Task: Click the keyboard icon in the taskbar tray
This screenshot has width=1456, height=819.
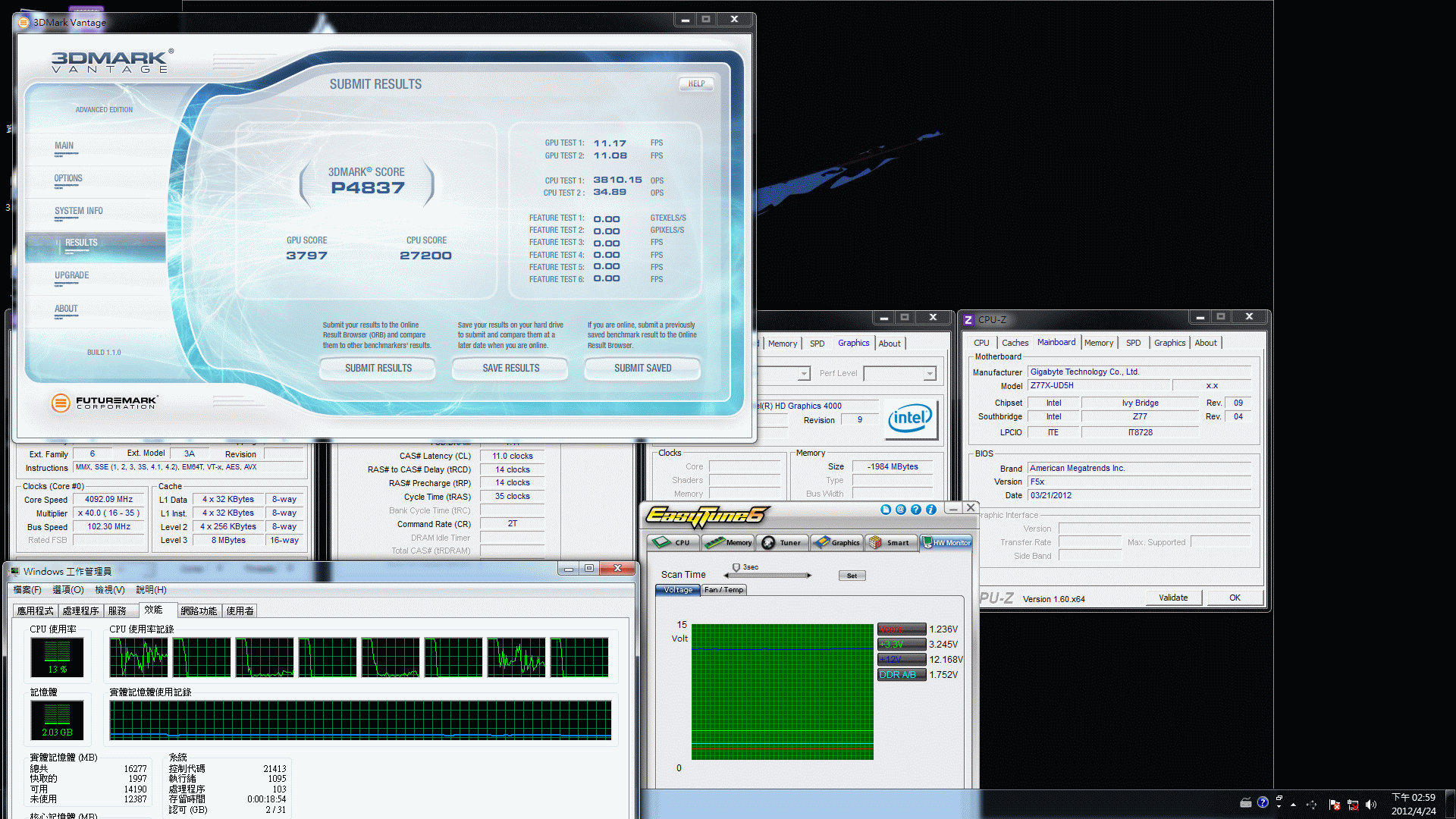Action: (1246, 803)
